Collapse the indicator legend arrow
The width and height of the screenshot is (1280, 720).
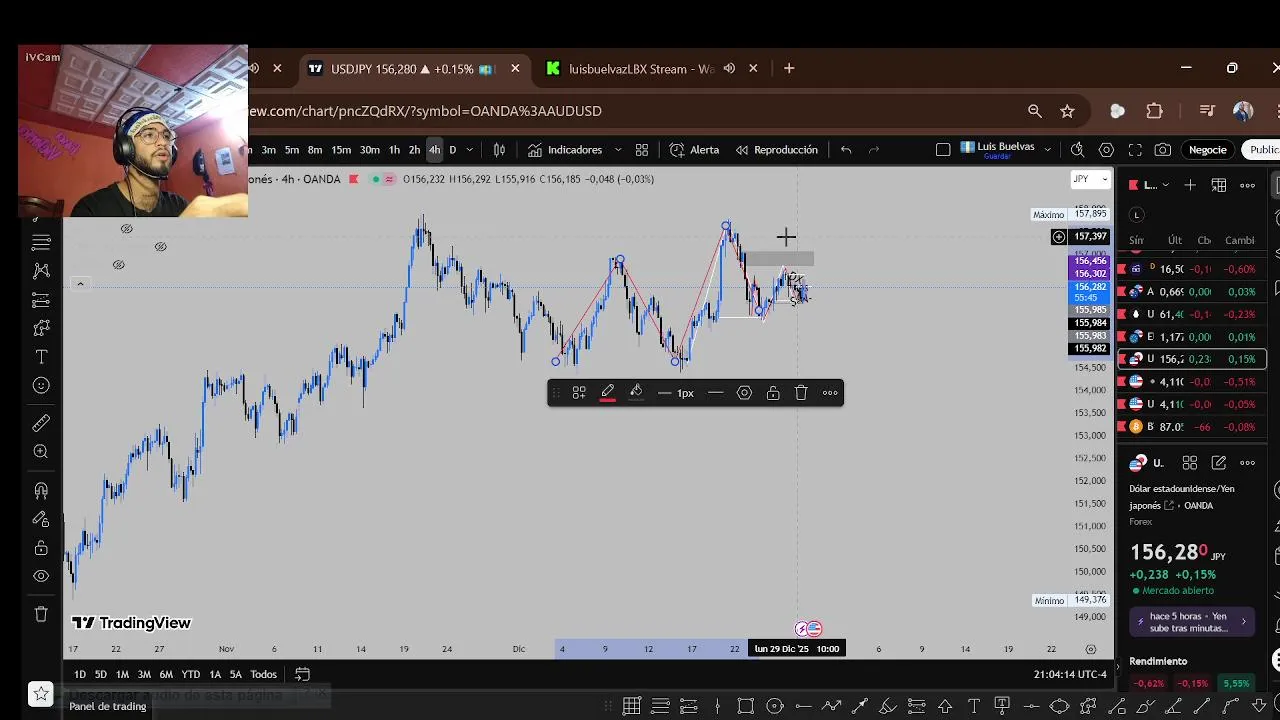[x=80, y=284]
